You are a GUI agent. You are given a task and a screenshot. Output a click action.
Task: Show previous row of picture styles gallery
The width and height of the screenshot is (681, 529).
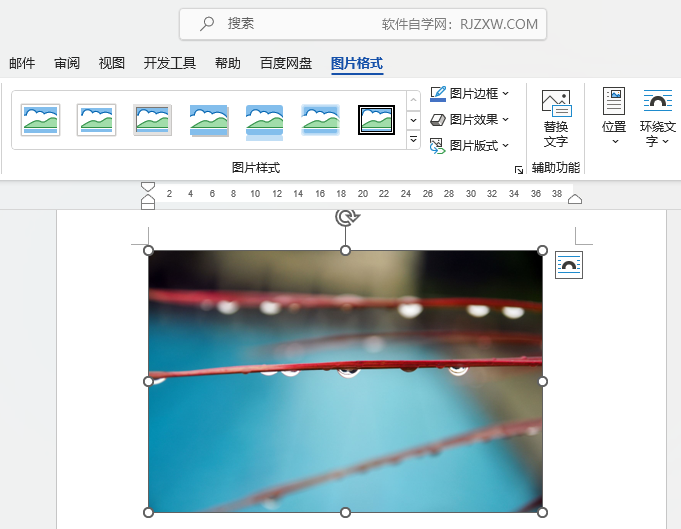pyautogui.click(x=413, y=100)
